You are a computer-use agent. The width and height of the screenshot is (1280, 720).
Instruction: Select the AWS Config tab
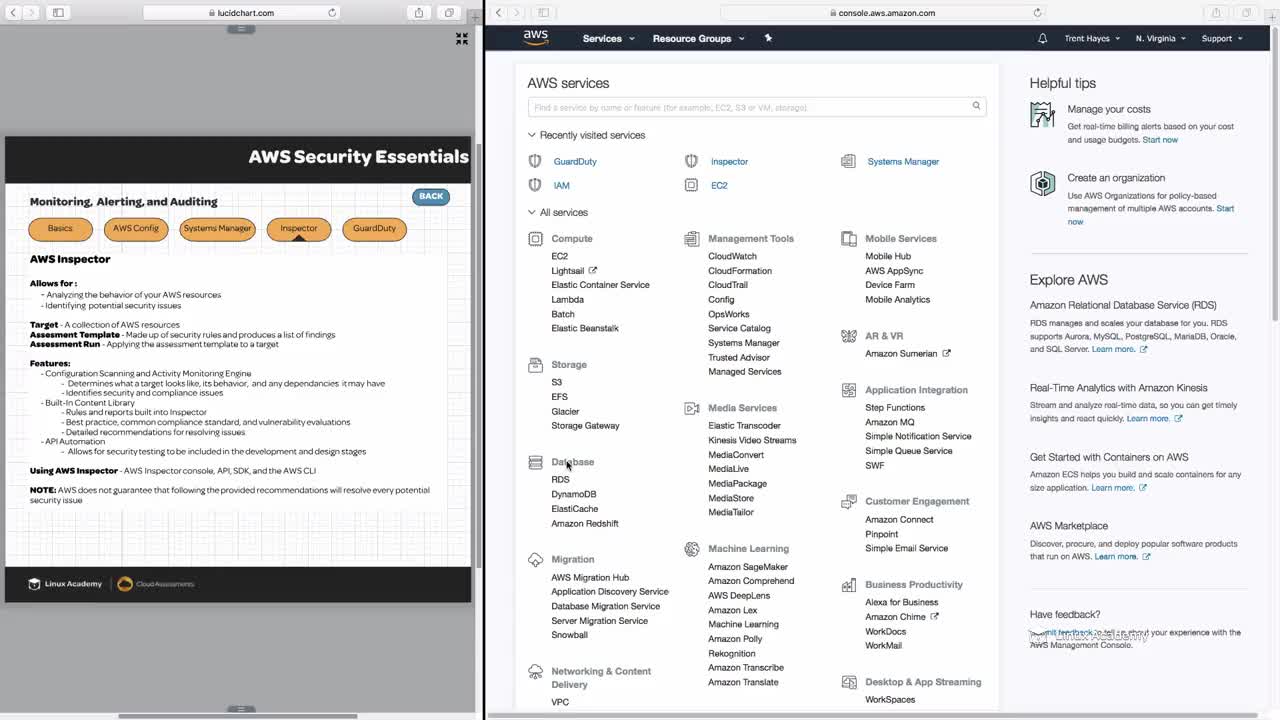coord(136,229)
